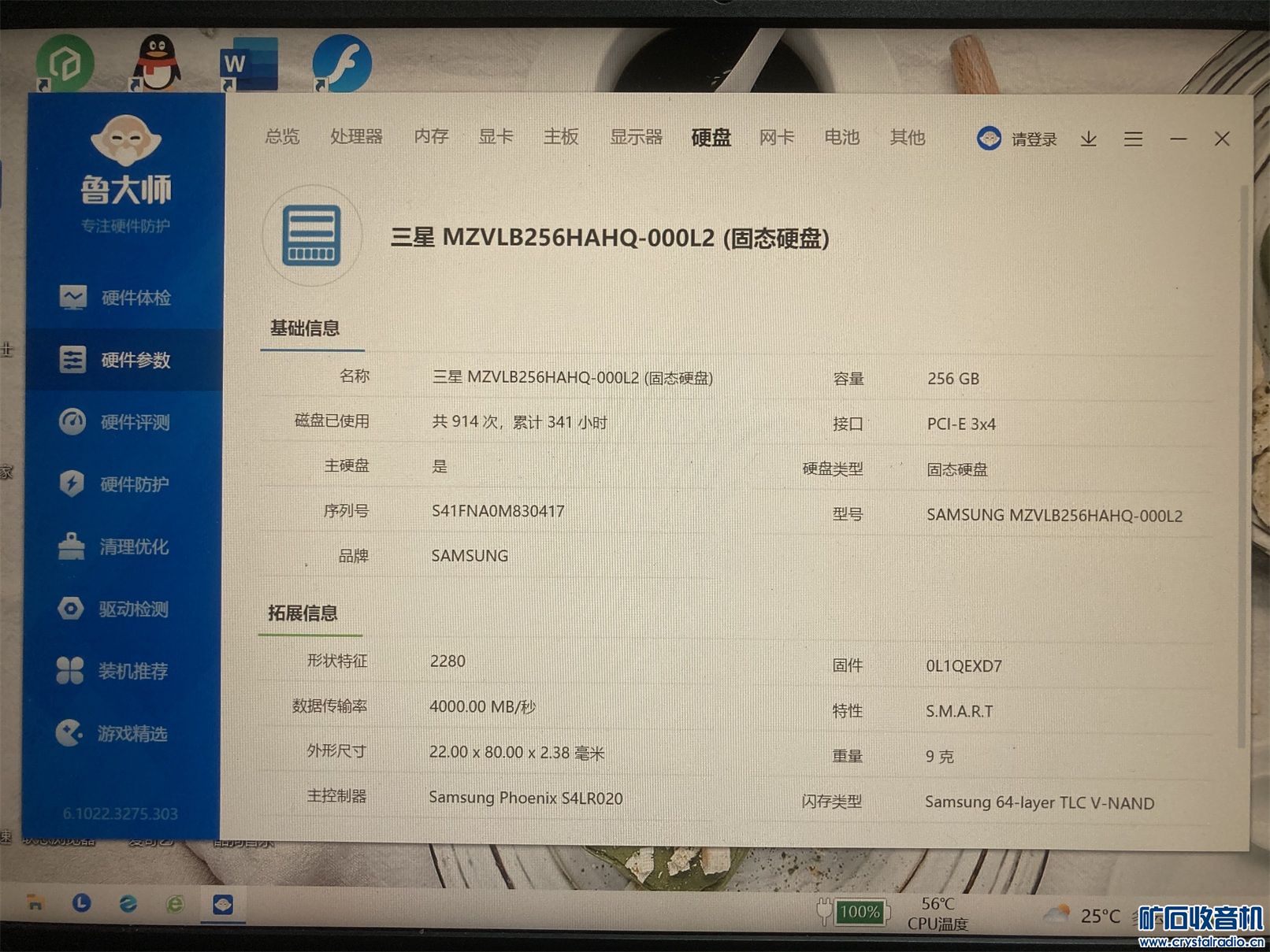Click the login avatar icon beside 请登录

click(990, 139)
